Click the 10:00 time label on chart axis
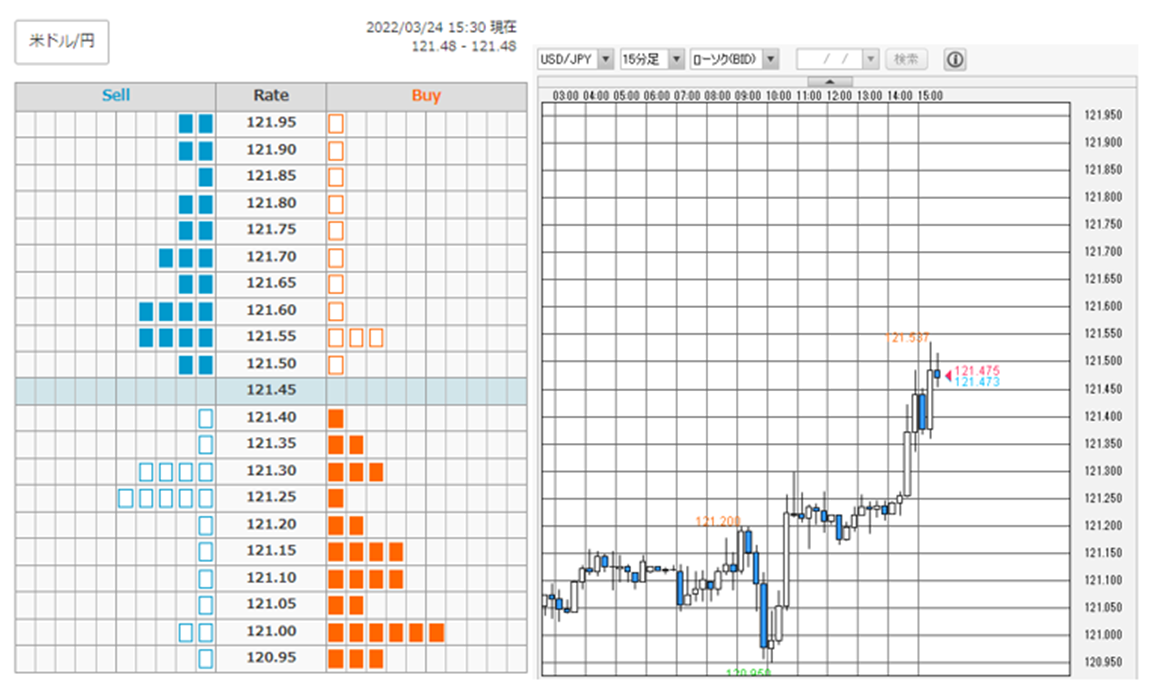Image resolution: width=1154 pixels, height=692 pixels. tap(778, 96)
